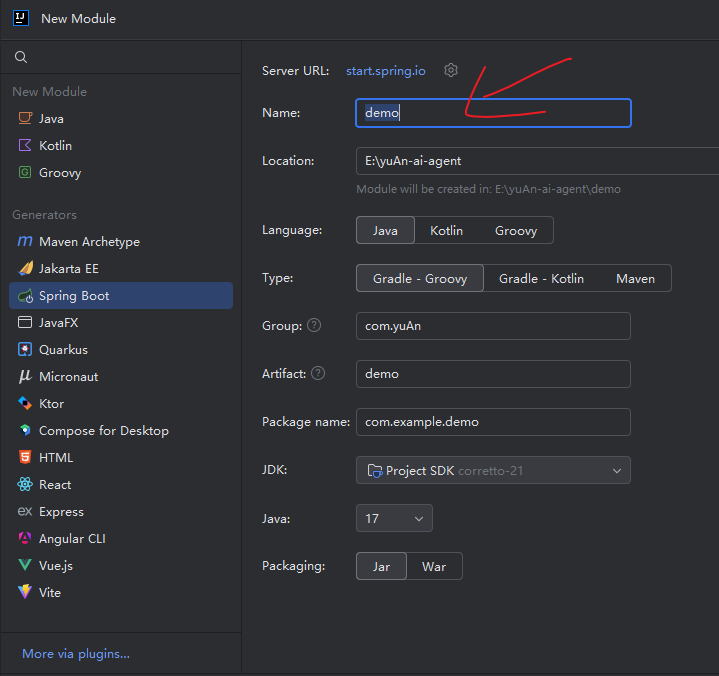Select Groovy as the language
Screen dimensions: 719x676
coord(516,230)
